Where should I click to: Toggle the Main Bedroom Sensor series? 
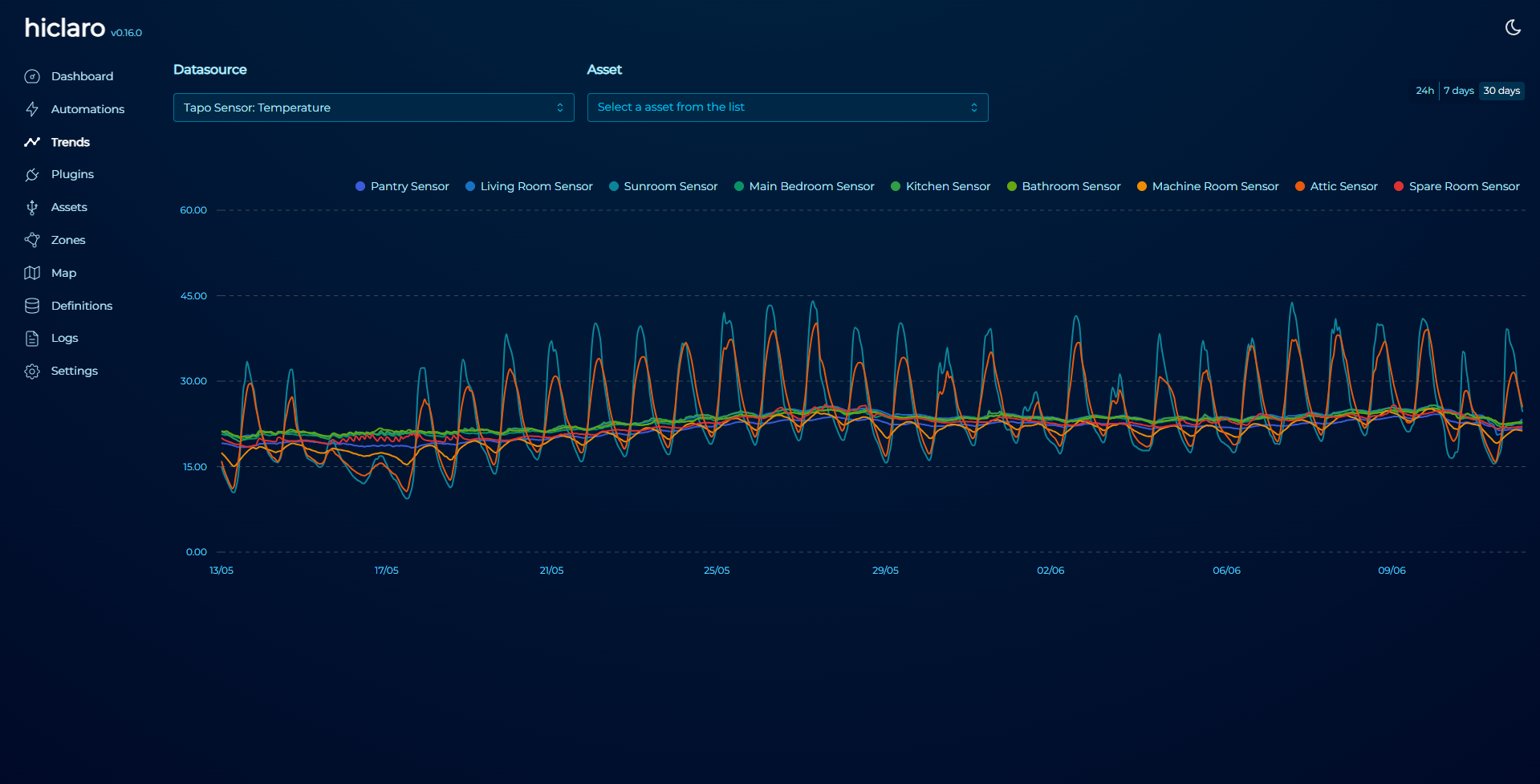click(x=804, y=186)
